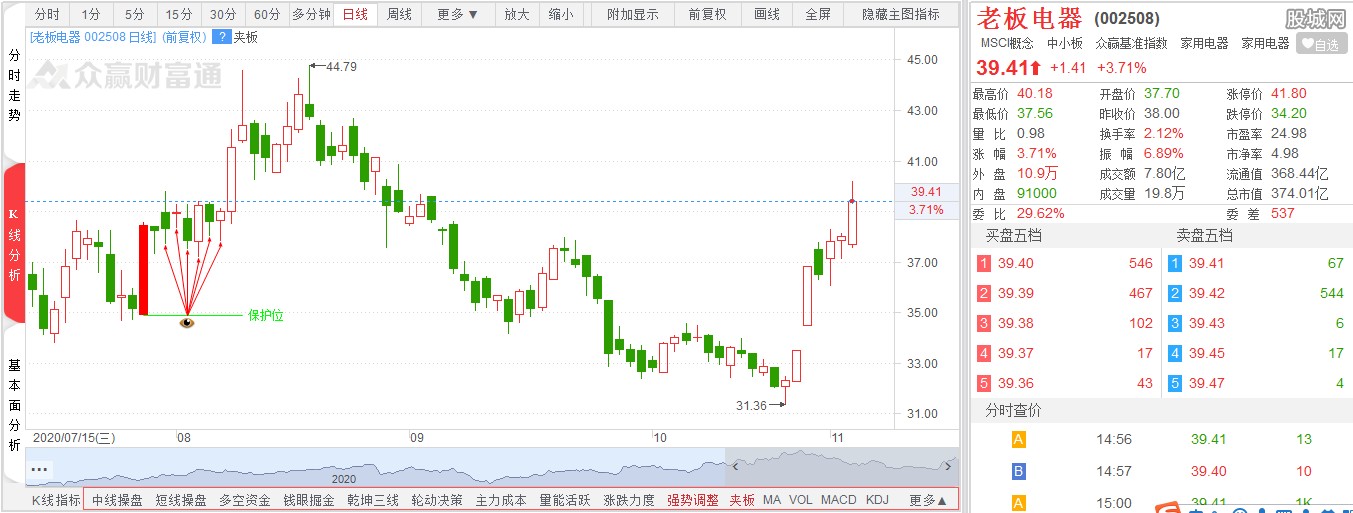Click the MSCI概念 tag

pos(1007,43)
